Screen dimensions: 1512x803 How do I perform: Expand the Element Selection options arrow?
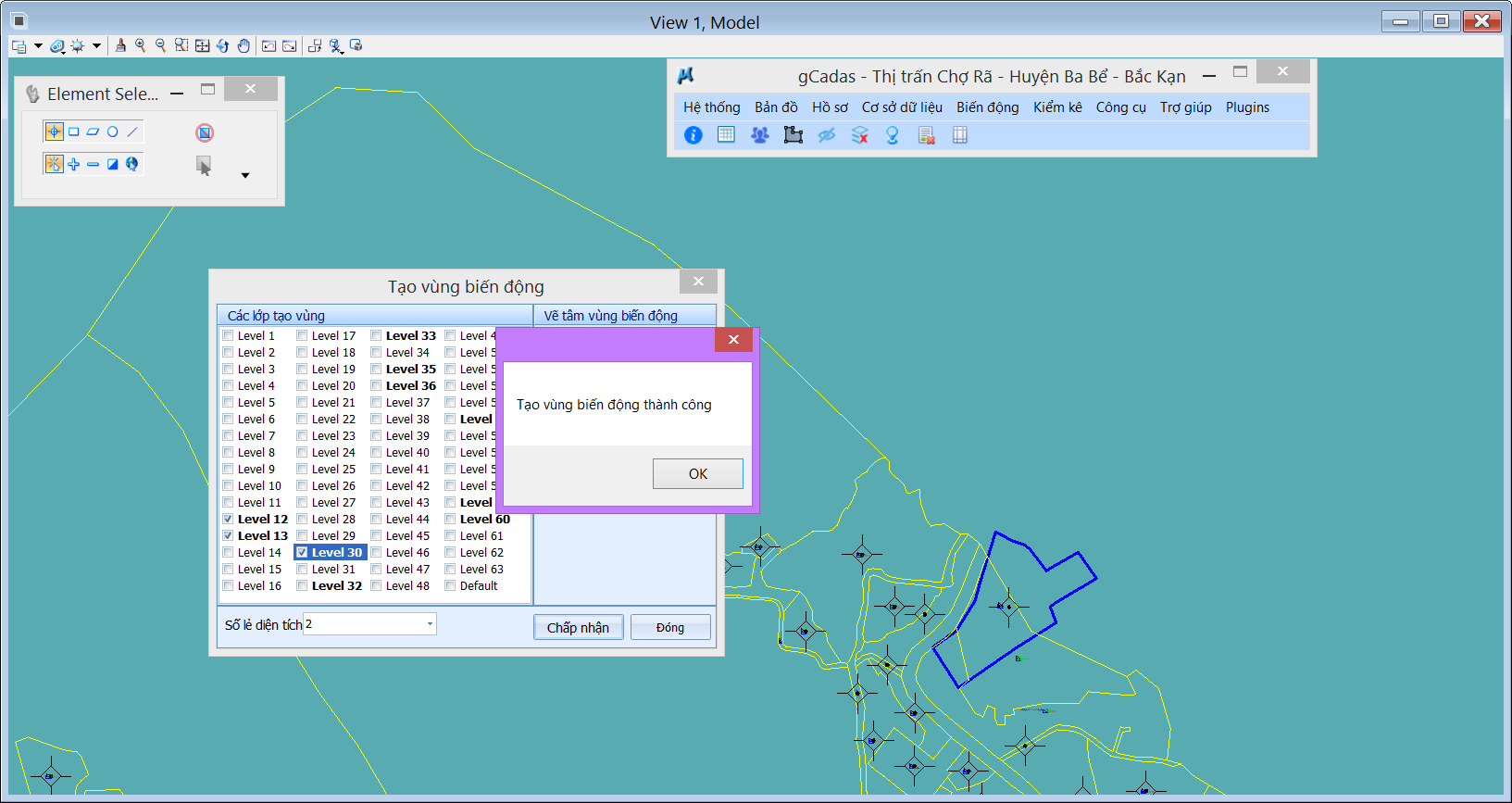tap(245, 175)
